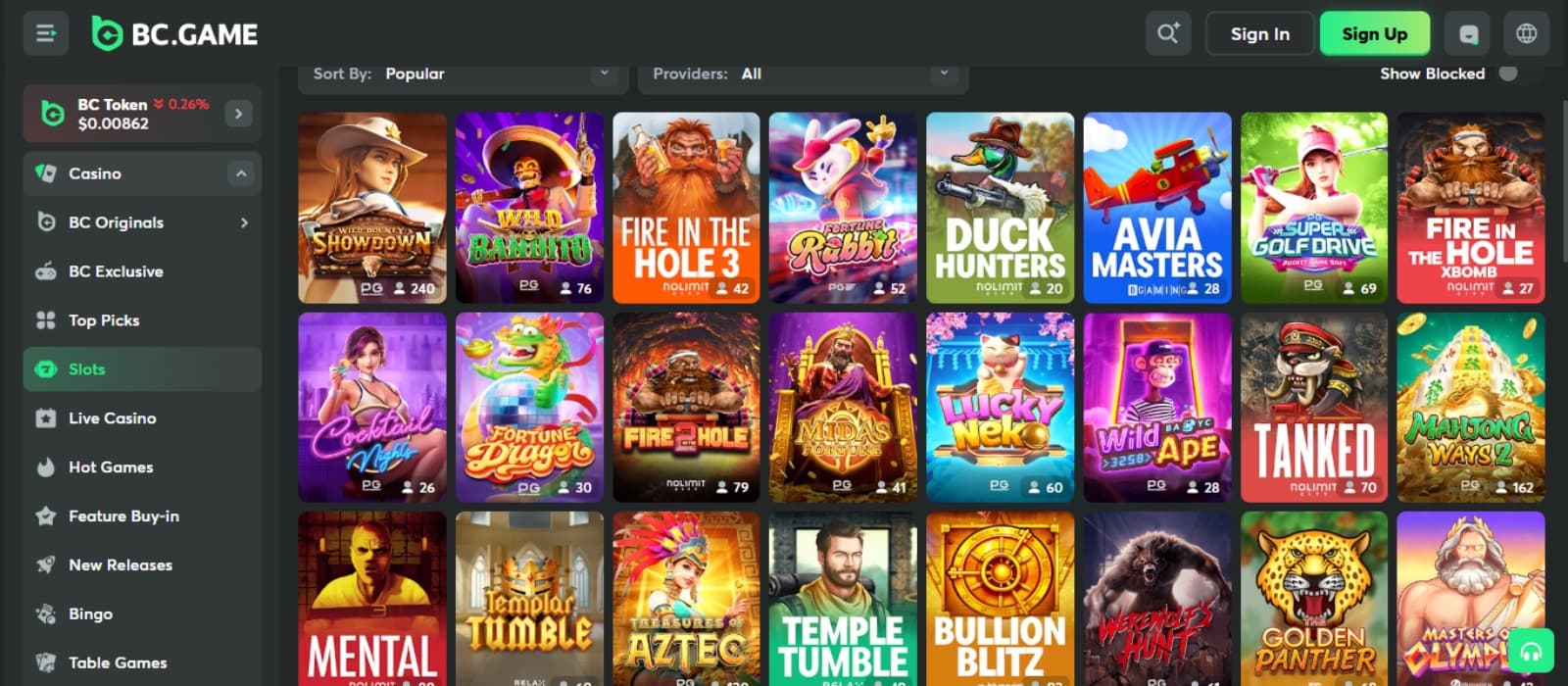Open Mental game tile
The height and width of the screenshot is (686, 1568).
pyautogui.click(x=372, y=599)
